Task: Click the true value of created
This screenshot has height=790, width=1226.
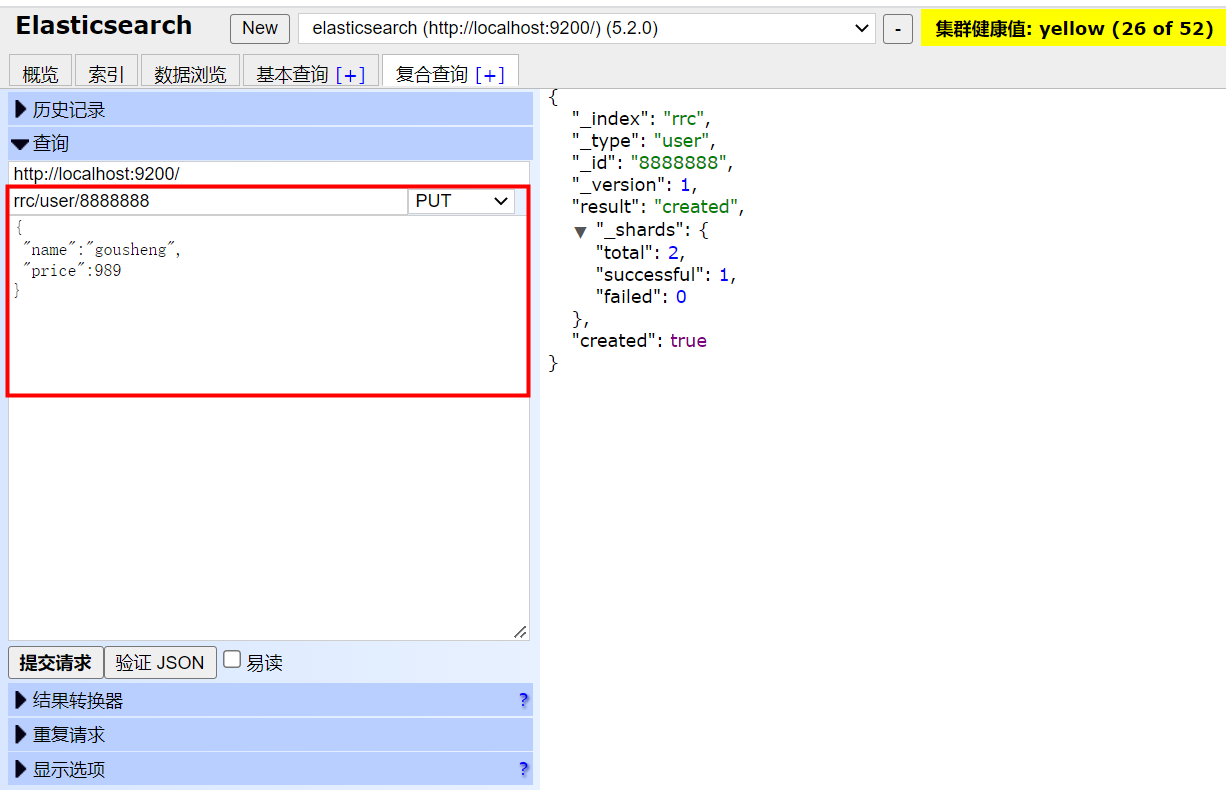Action: tap(688, 341)
